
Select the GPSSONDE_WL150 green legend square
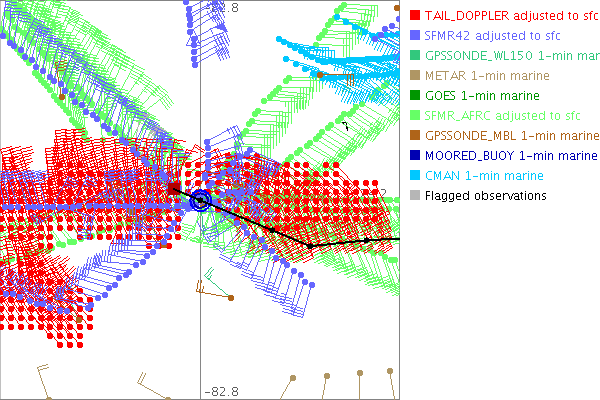(415, 56)
